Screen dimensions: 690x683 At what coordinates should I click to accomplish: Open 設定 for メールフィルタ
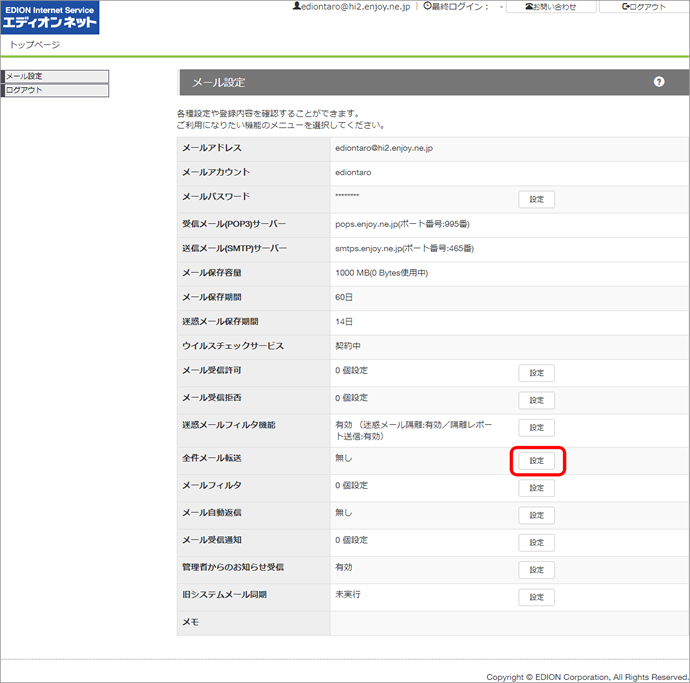coord(536,488)
